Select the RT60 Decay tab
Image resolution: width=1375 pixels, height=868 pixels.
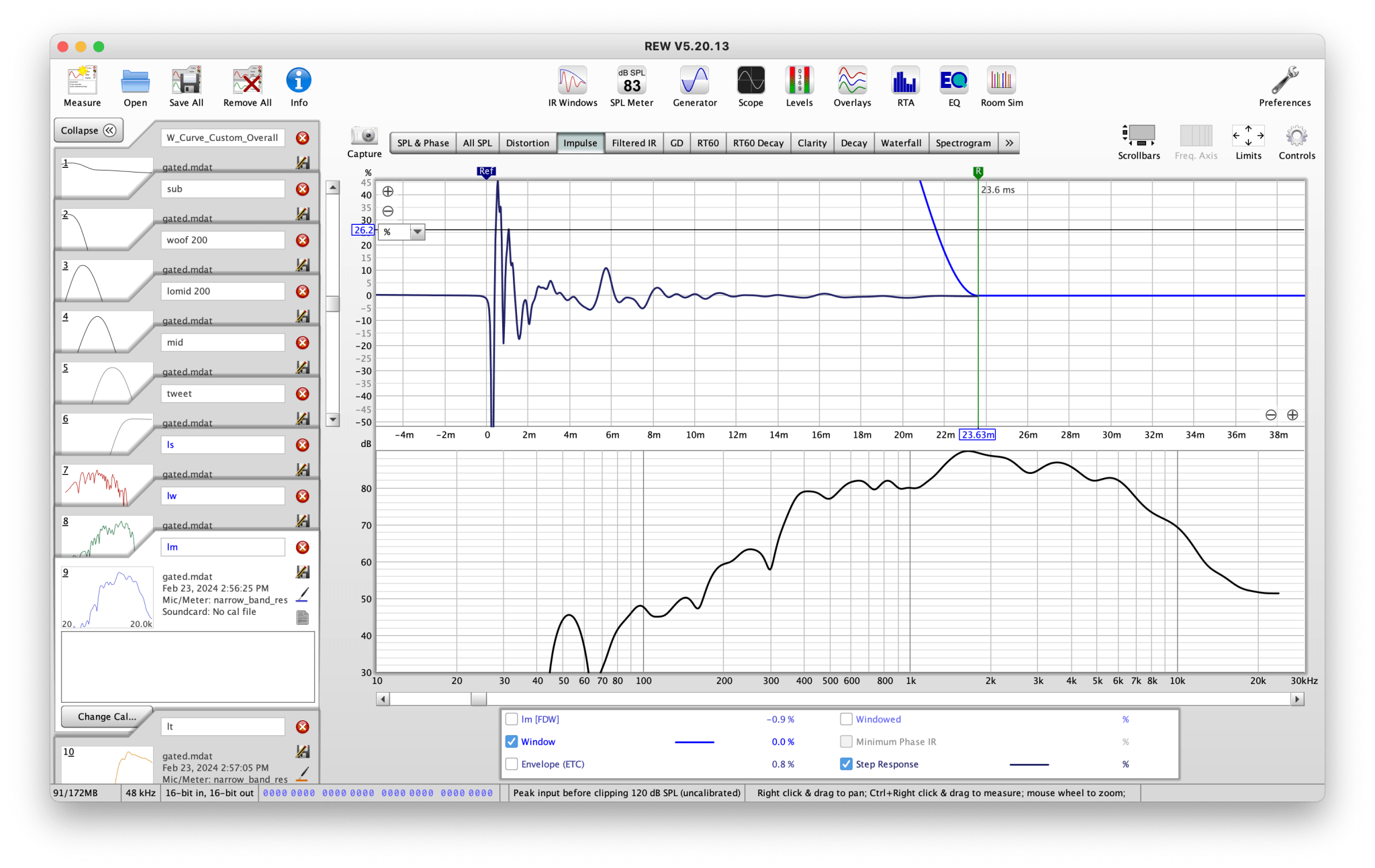[x=758, y=143]
